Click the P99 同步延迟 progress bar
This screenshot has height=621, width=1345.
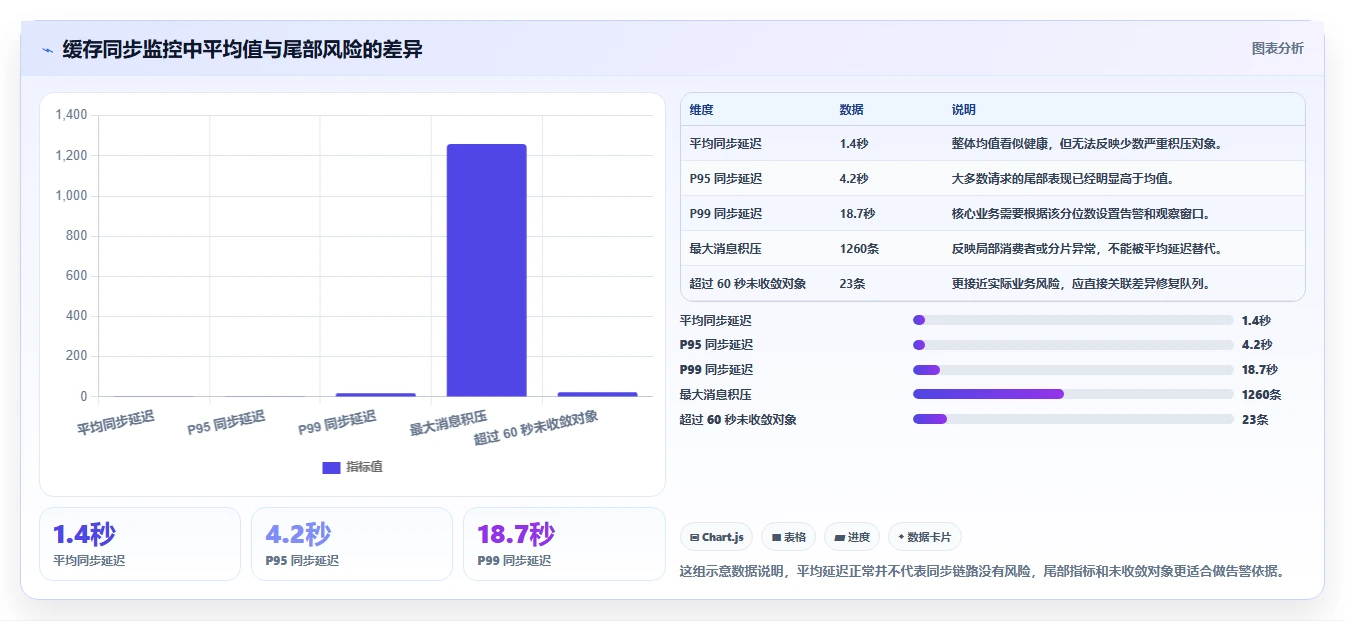pyautogui.click(x=1073, y=370)
